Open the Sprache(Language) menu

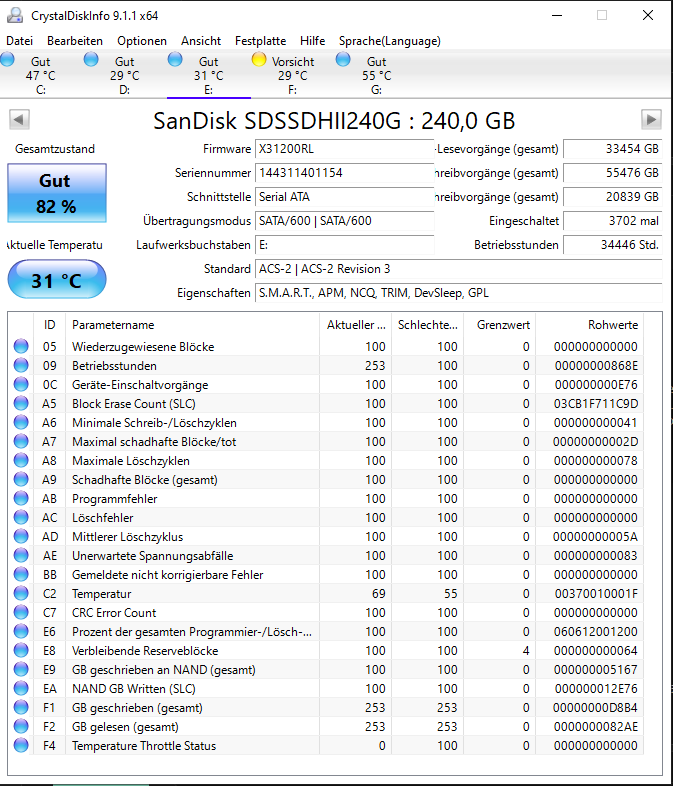click(x=390, y=41)
